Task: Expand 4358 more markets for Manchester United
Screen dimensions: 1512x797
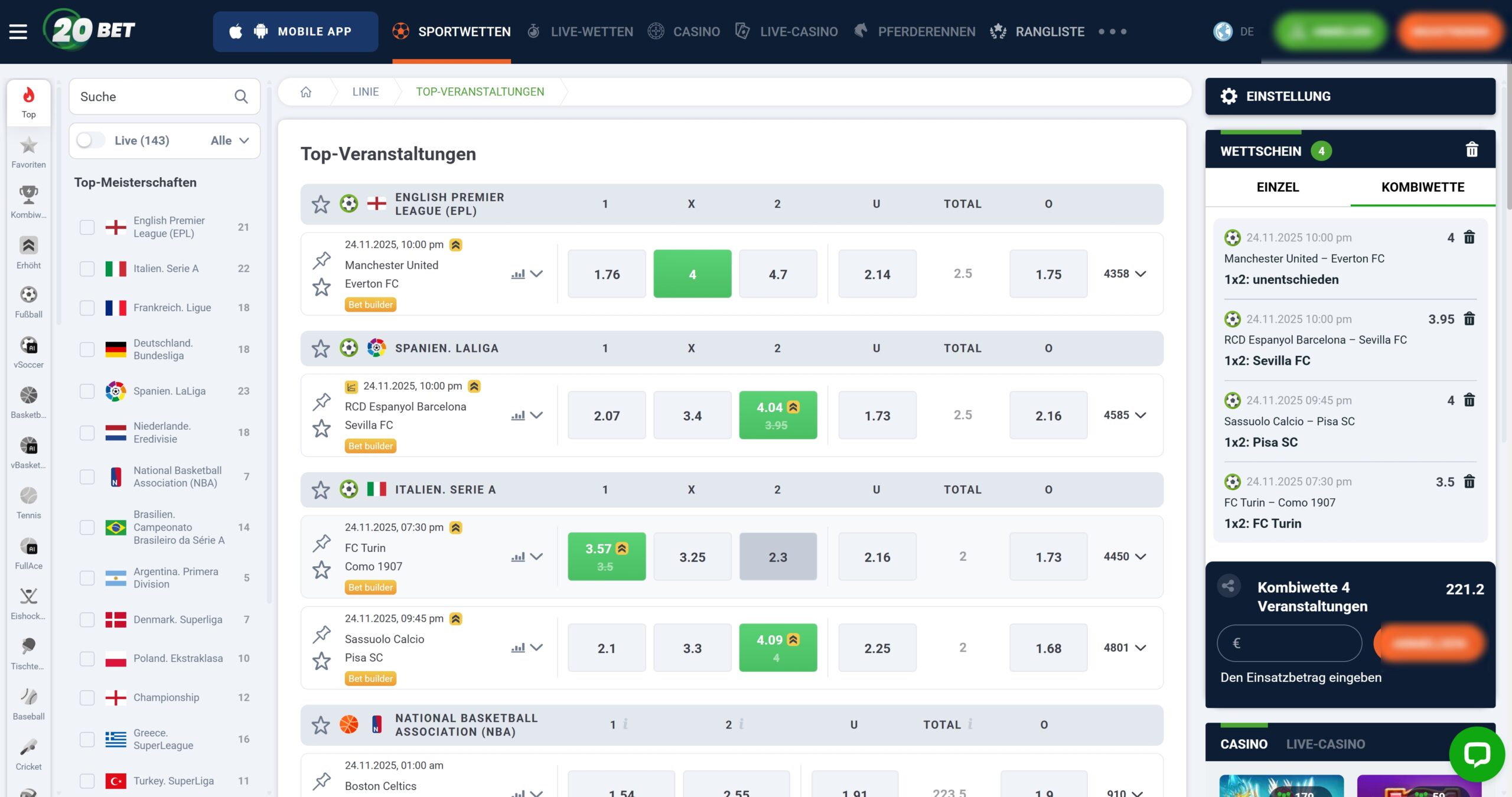Action: tap(1125, 274)
